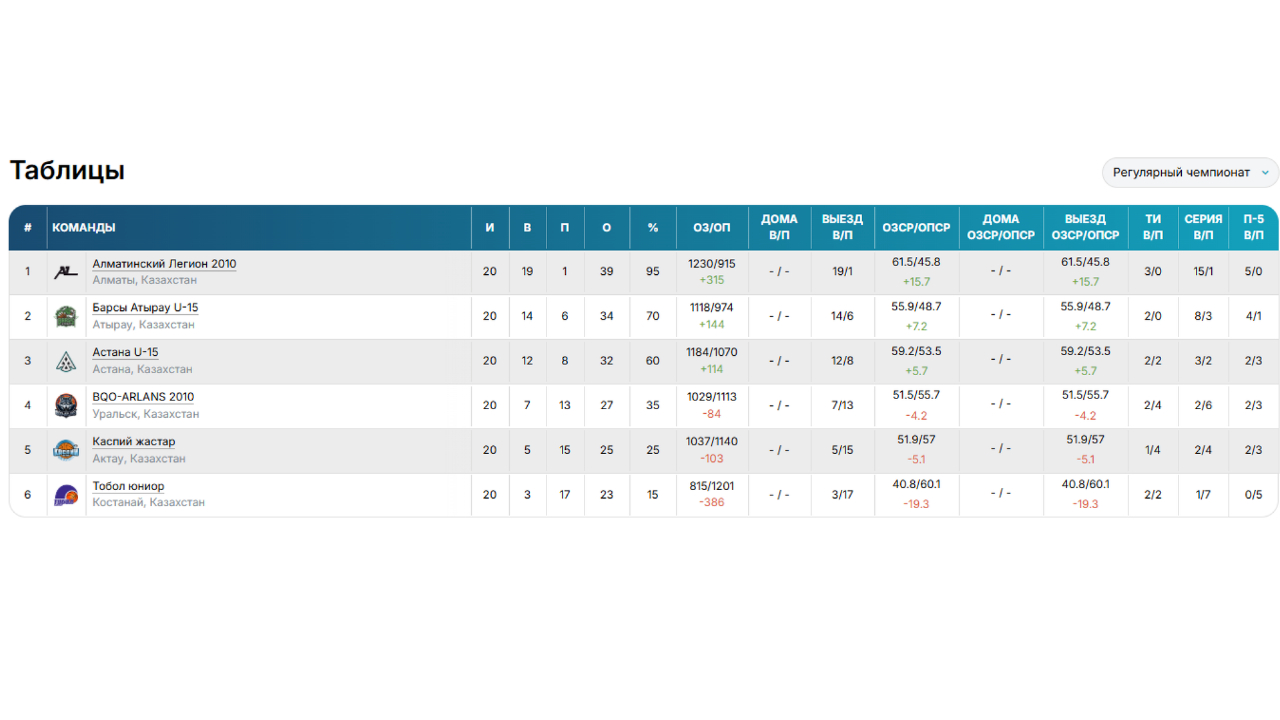Click the Астана U-15 team logo
Image resolution: width=1280 pixels, height=720 pixels.
pos(66,361)
